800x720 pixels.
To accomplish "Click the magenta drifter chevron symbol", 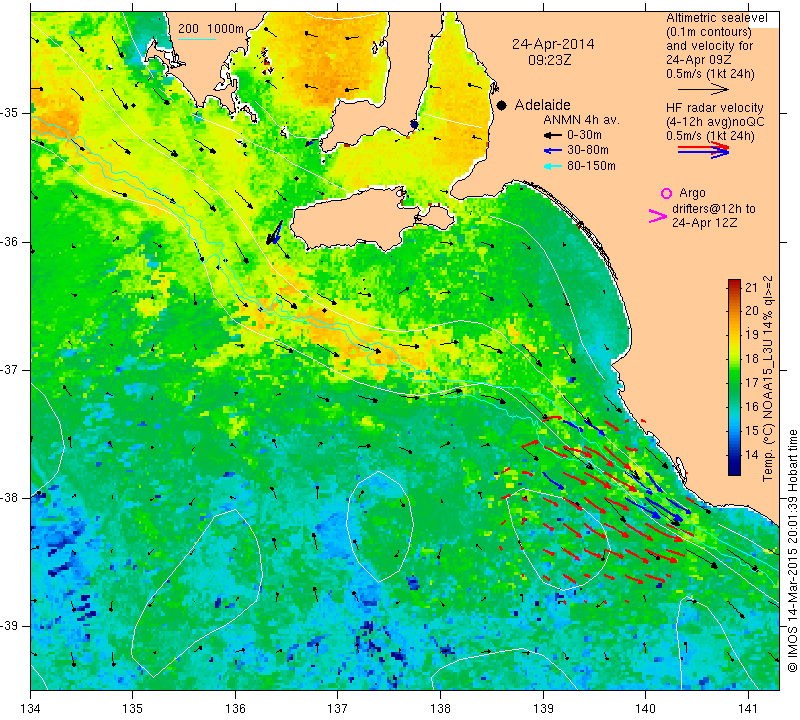I will pos(658,216).
